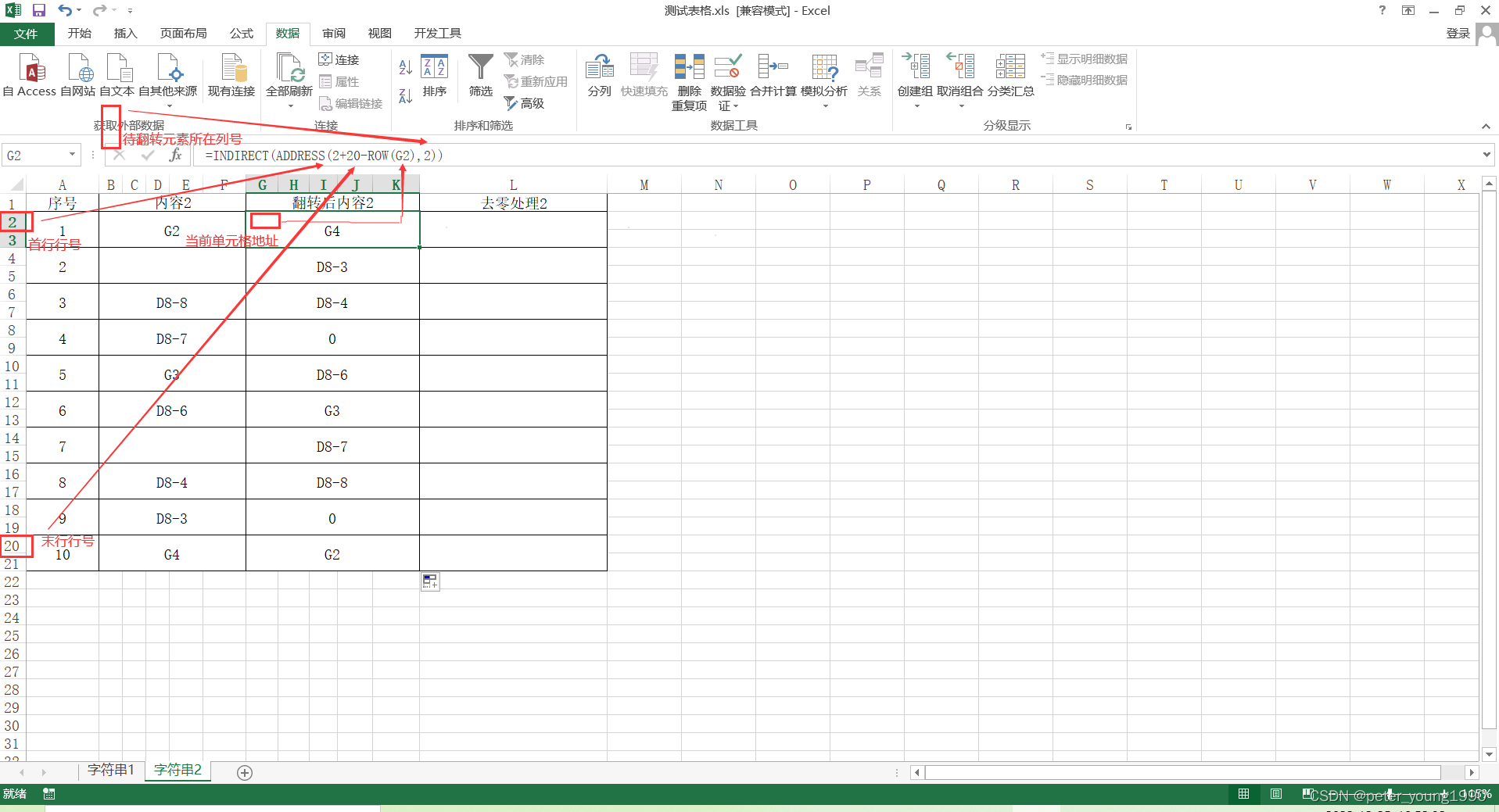Switch to Page Layout (页面布局) tab
This screenshot has width=1499, height=812.
coord(183,34)
